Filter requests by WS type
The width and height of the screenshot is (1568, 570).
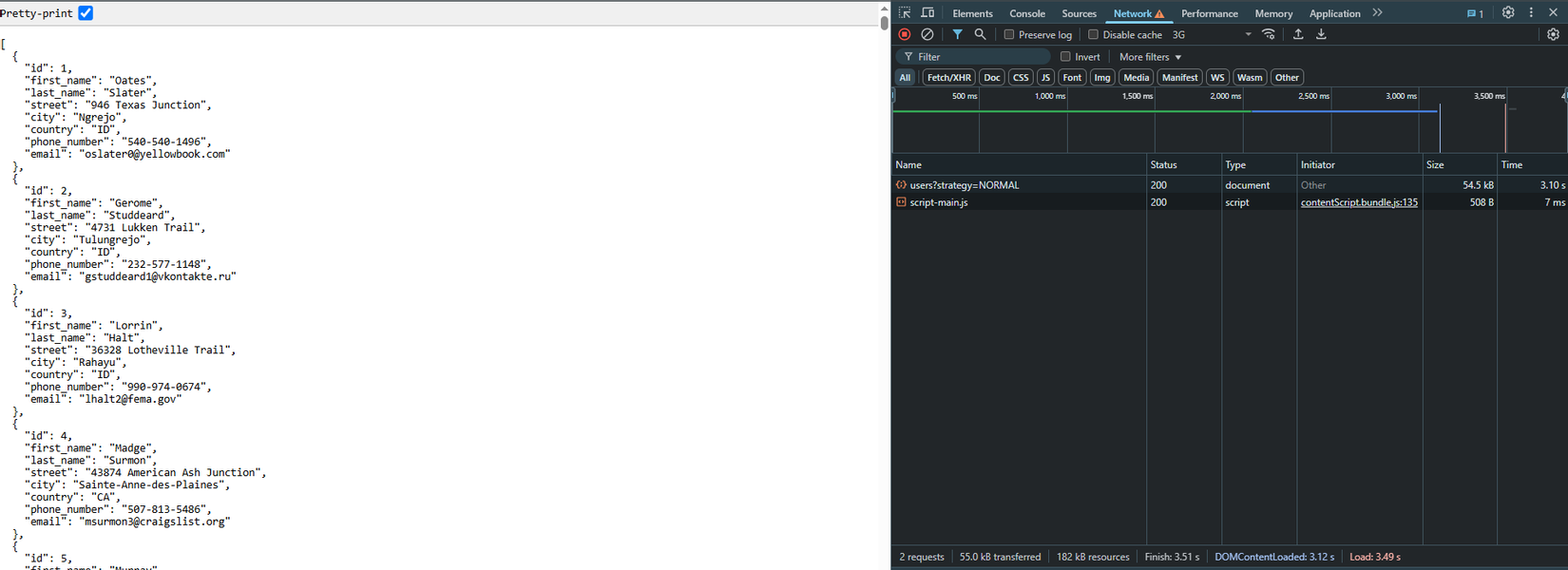[1217, 77]
